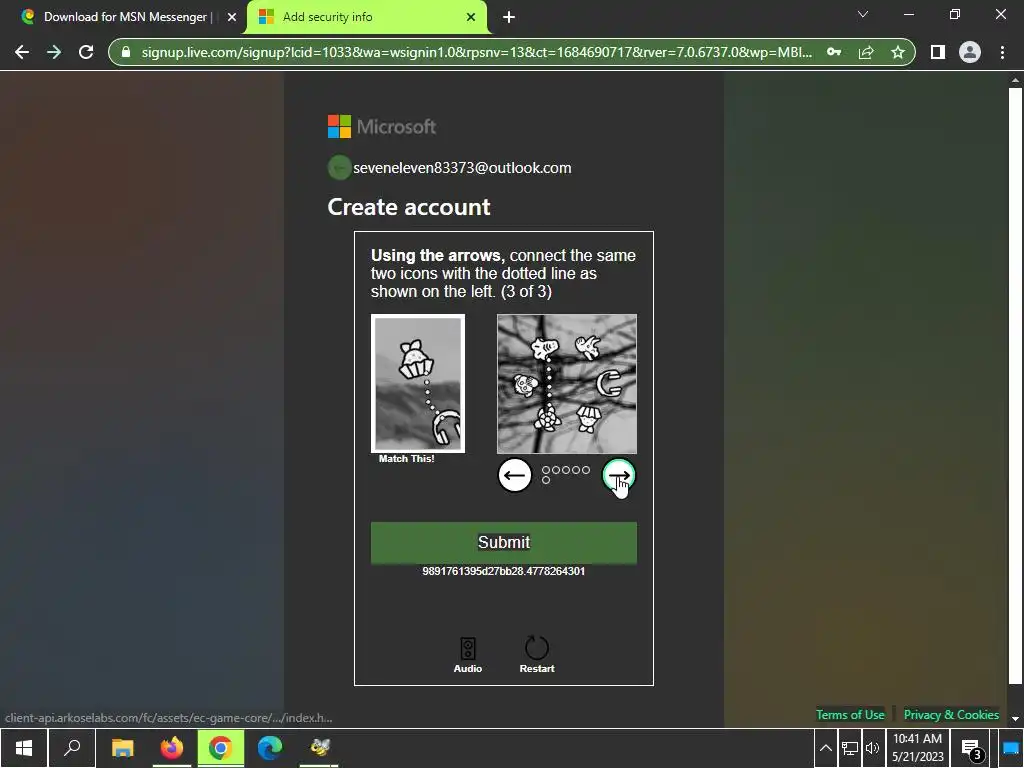Open Windows taskbar search

pos(72,748)
